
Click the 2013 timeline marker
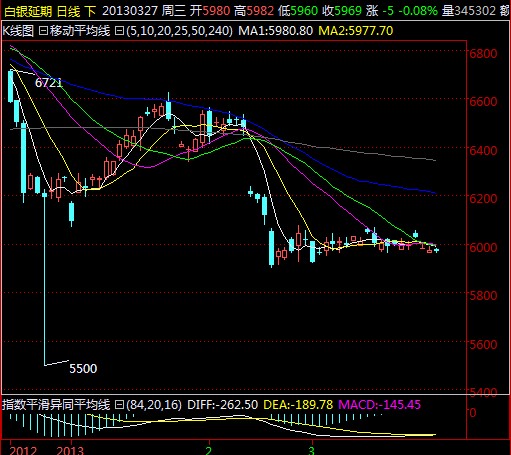tap(70, 450)
